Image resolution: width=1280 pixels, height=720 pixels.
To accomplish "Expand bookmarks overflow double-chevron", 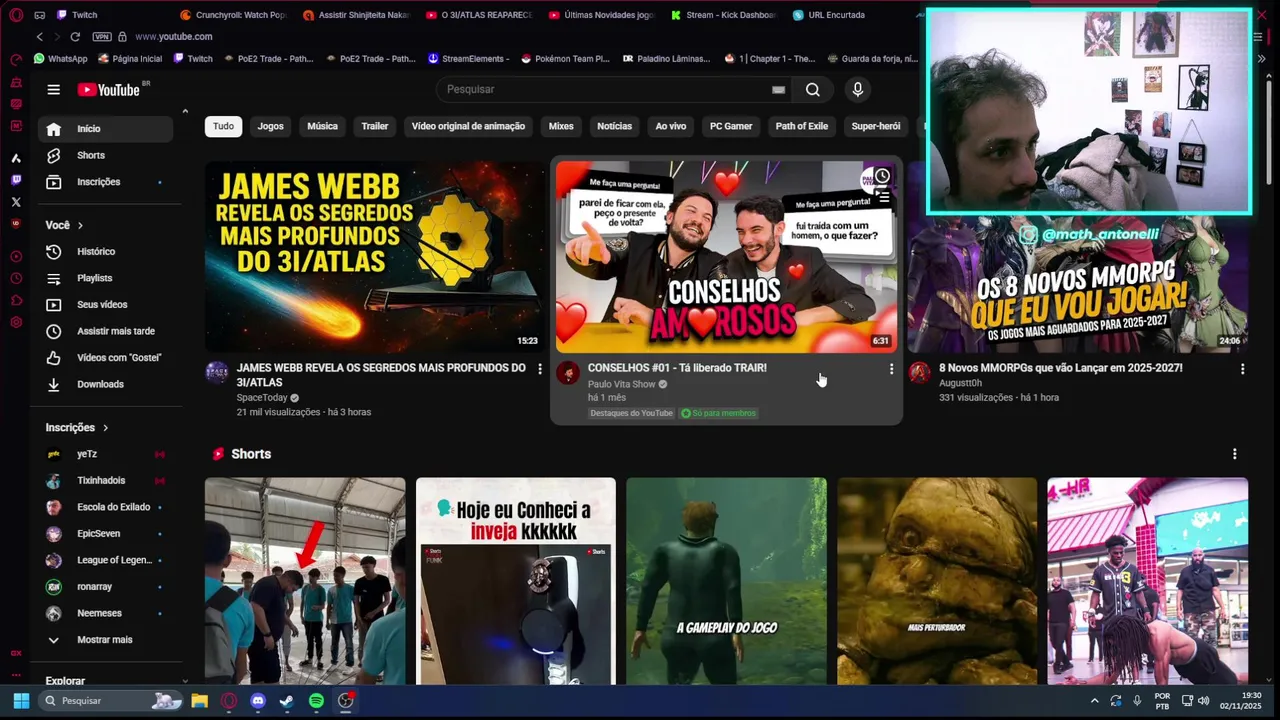I will coord(1261,59).
